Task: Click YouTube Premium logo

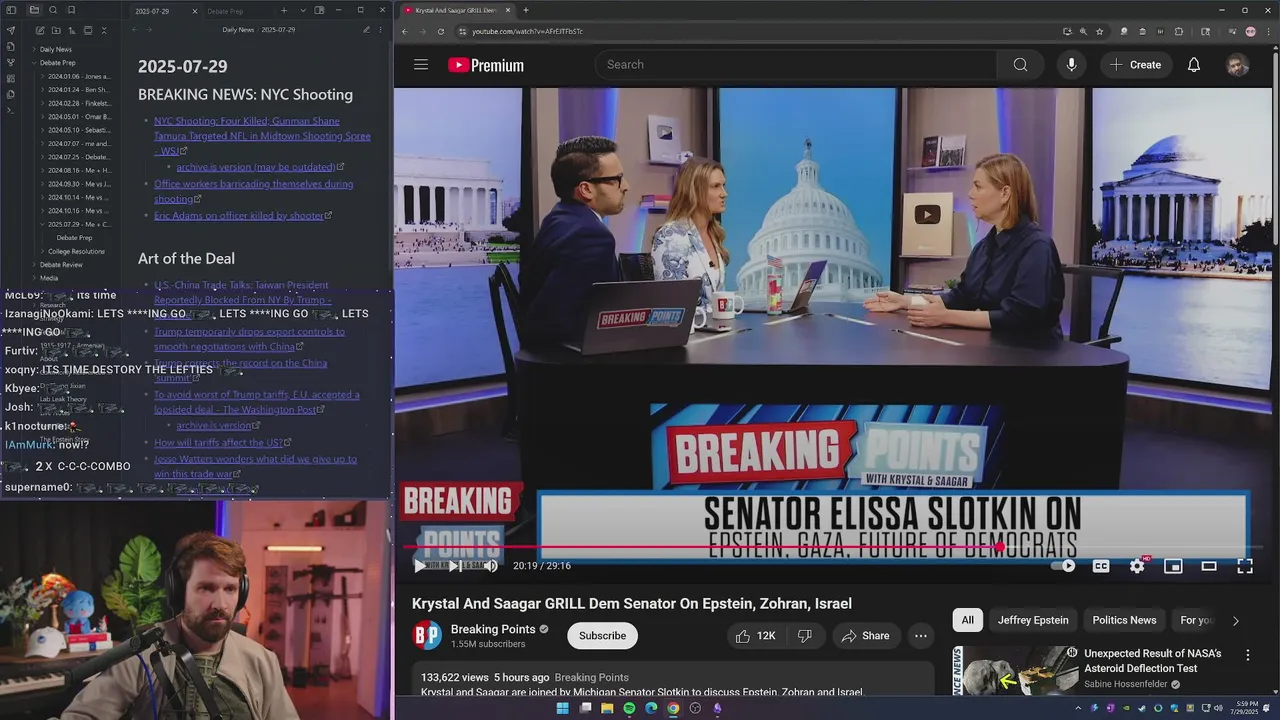Action: (x=486, y=65)
